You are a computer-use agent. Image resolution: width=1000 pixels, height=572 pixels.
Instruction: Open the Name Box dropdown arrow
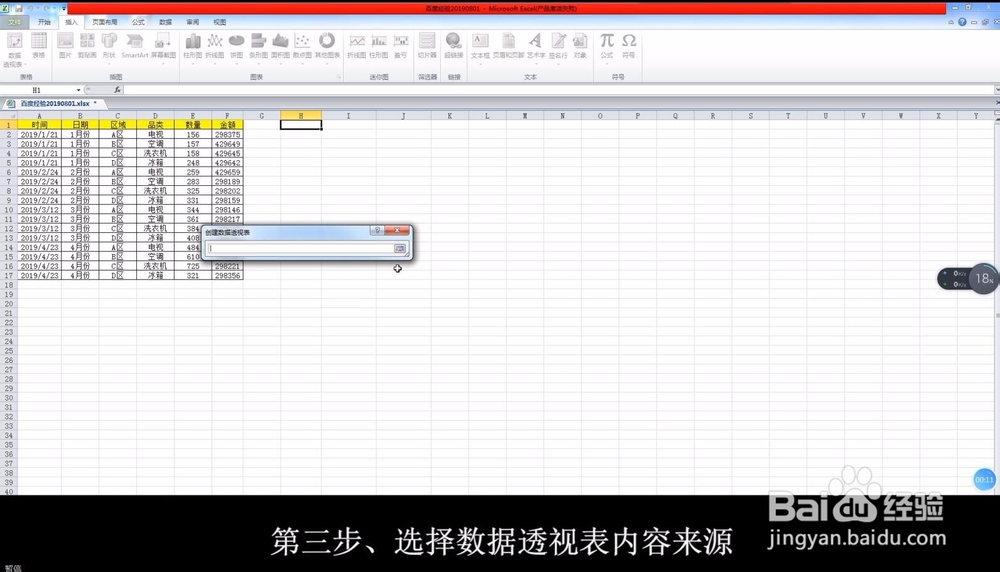click(x=78, y=90)
